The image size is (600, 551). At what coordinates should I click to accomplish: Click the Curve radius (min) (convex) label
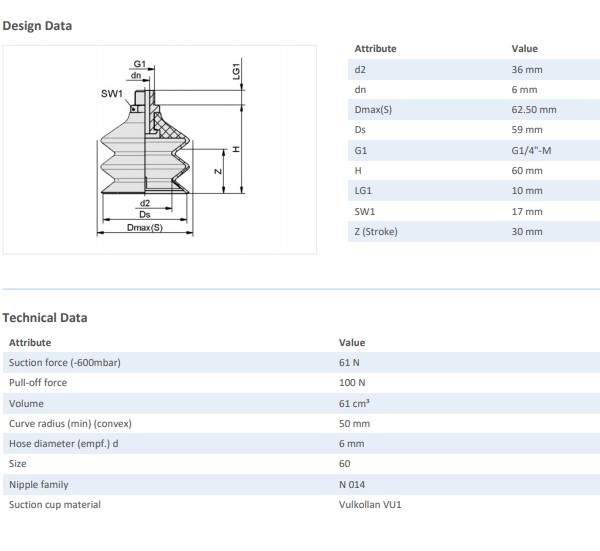[70, 423]
